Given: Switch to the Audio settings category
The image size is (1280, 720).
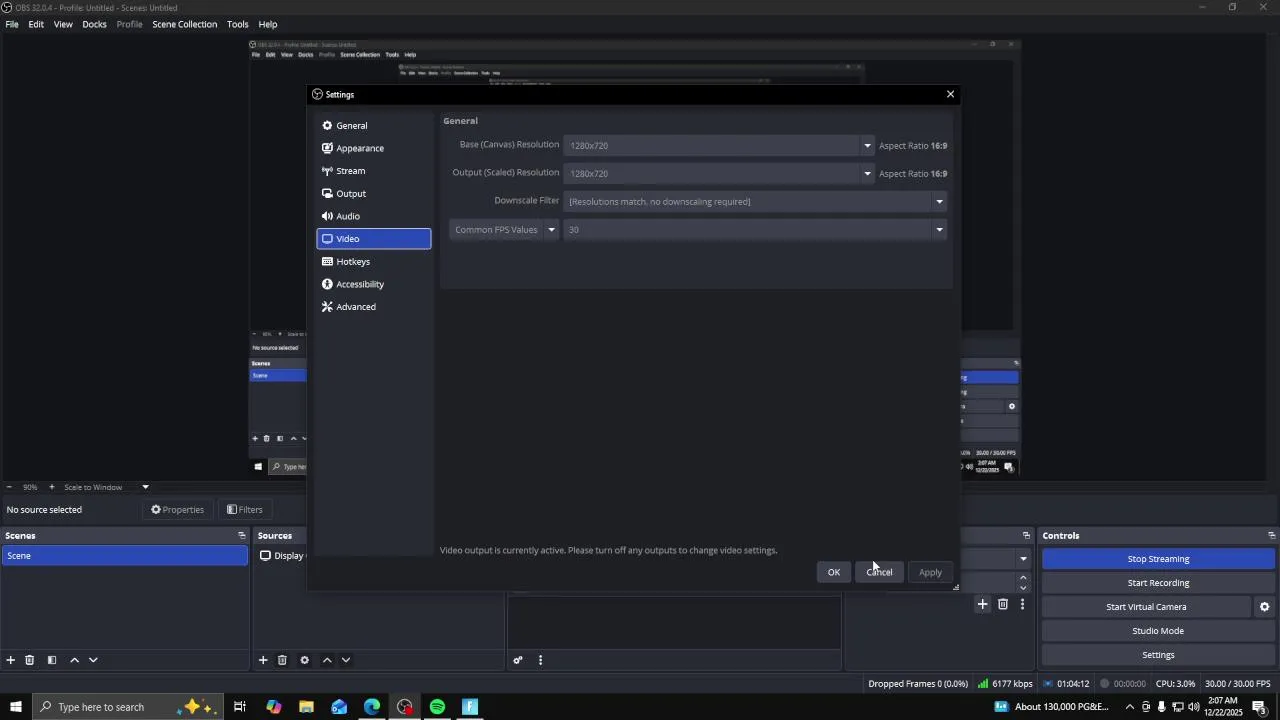Looking at the screenshot, I should (x=374, y=216).
